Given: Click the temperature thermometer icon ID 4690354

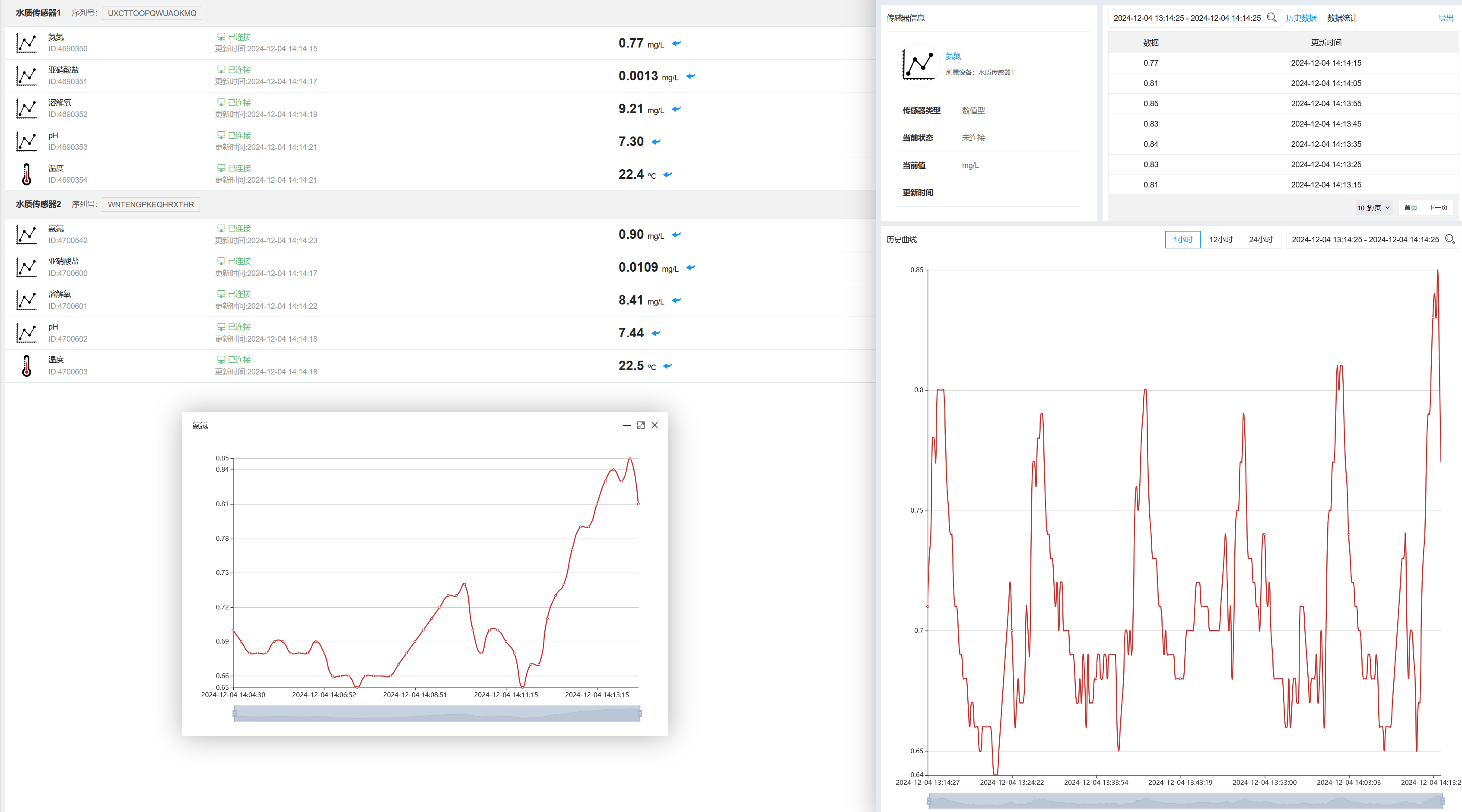Looking at the screenshot, I should pos(26,174).
